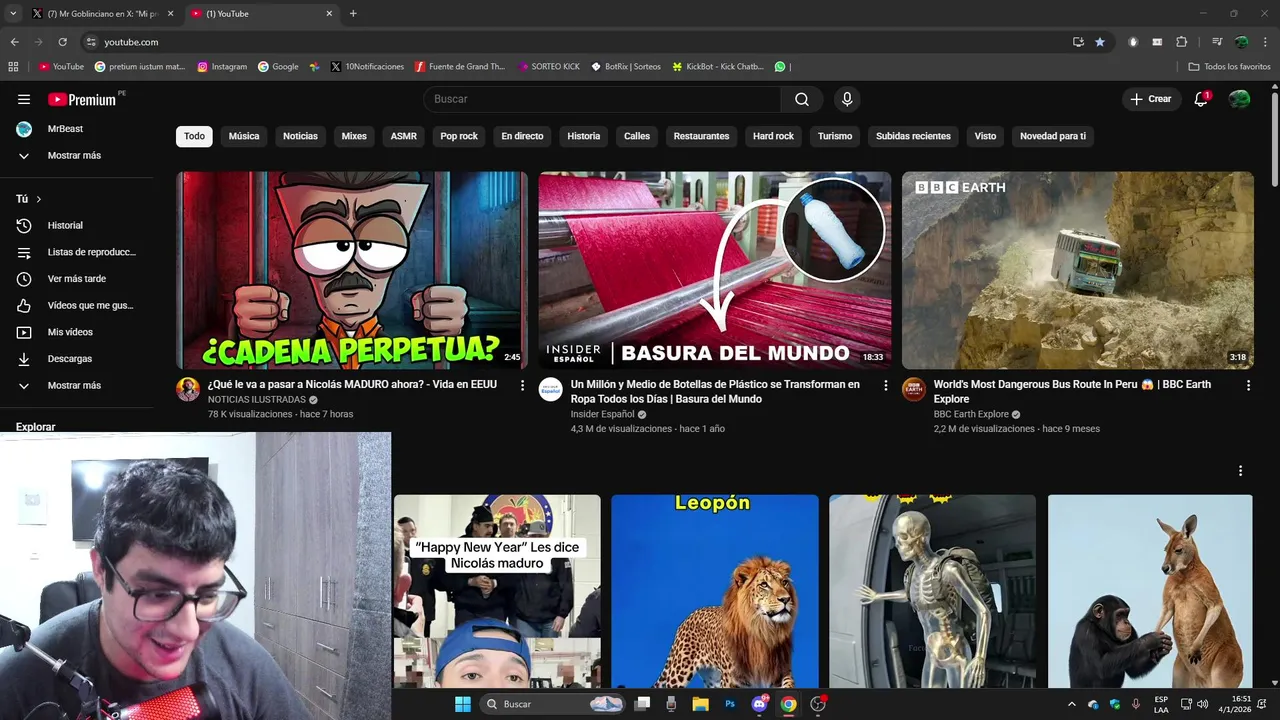Open the Shorts shelf options menu
The height and width of the screenshot is (720, 1280).
pos(1240,471)
